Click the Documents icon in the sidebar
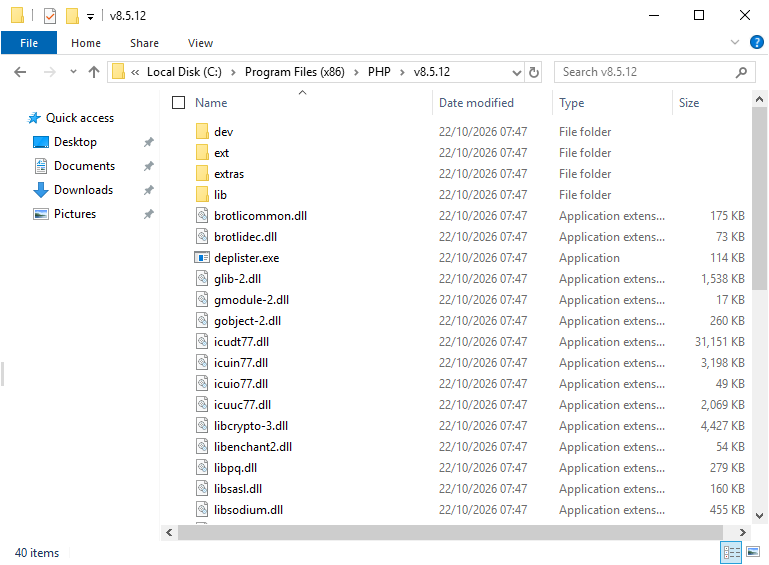Image resolution: width=769 pixels, height=565 pixels. [41, 166]
